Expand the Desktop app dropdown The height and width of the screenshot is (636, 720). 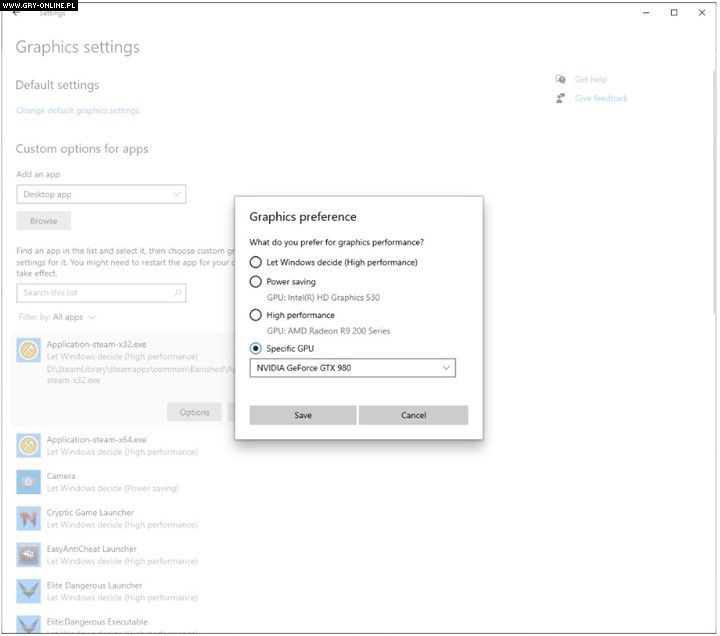[101, 195]
